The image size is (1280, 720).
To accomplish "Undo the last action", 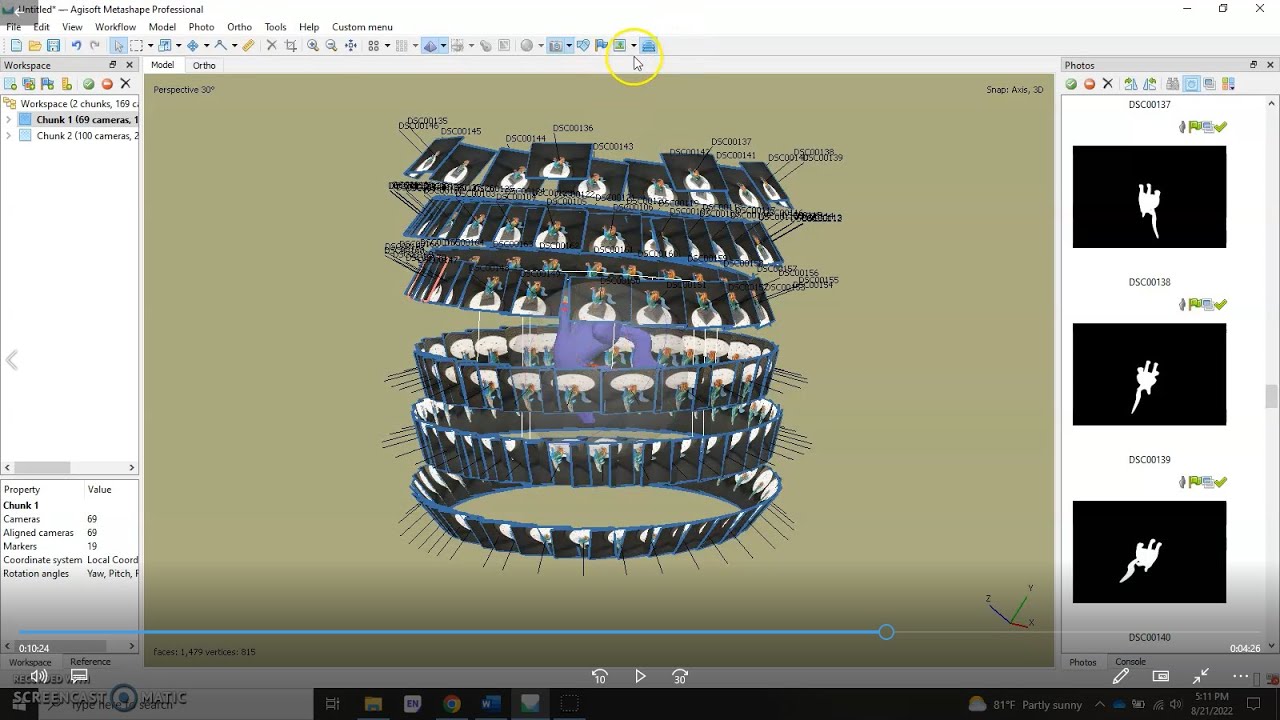I will click(76, 45).
